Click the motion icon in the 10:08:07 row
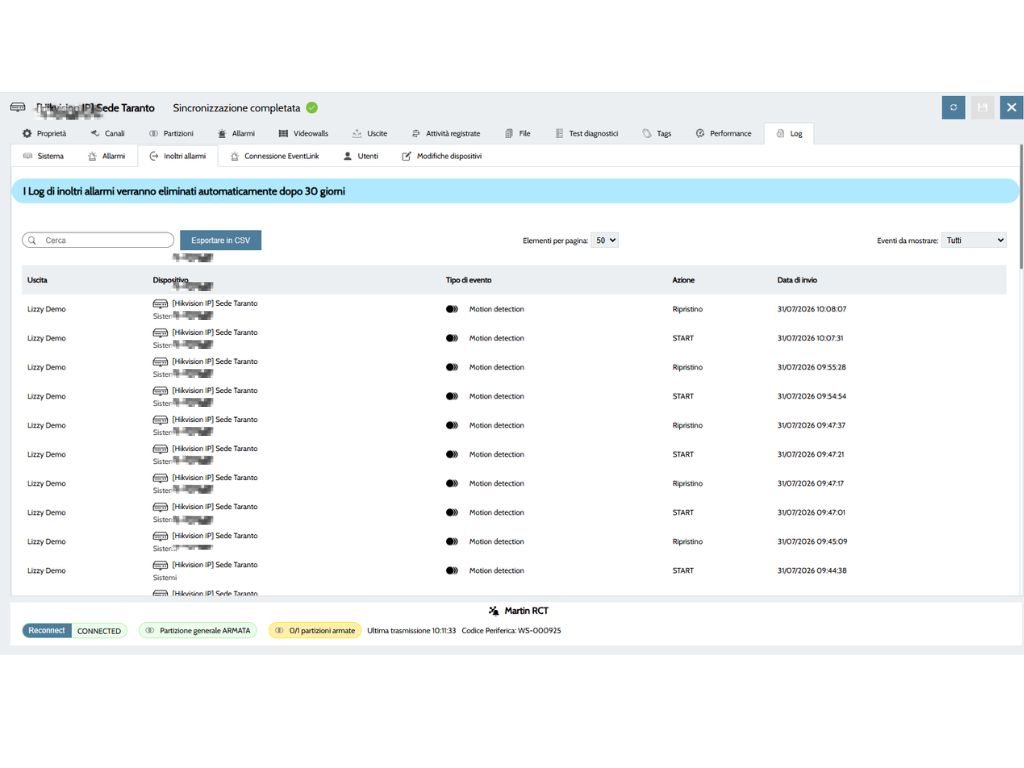Image resolution: width=1024 pixels, height=768 pixels. [x=452, y=309]
